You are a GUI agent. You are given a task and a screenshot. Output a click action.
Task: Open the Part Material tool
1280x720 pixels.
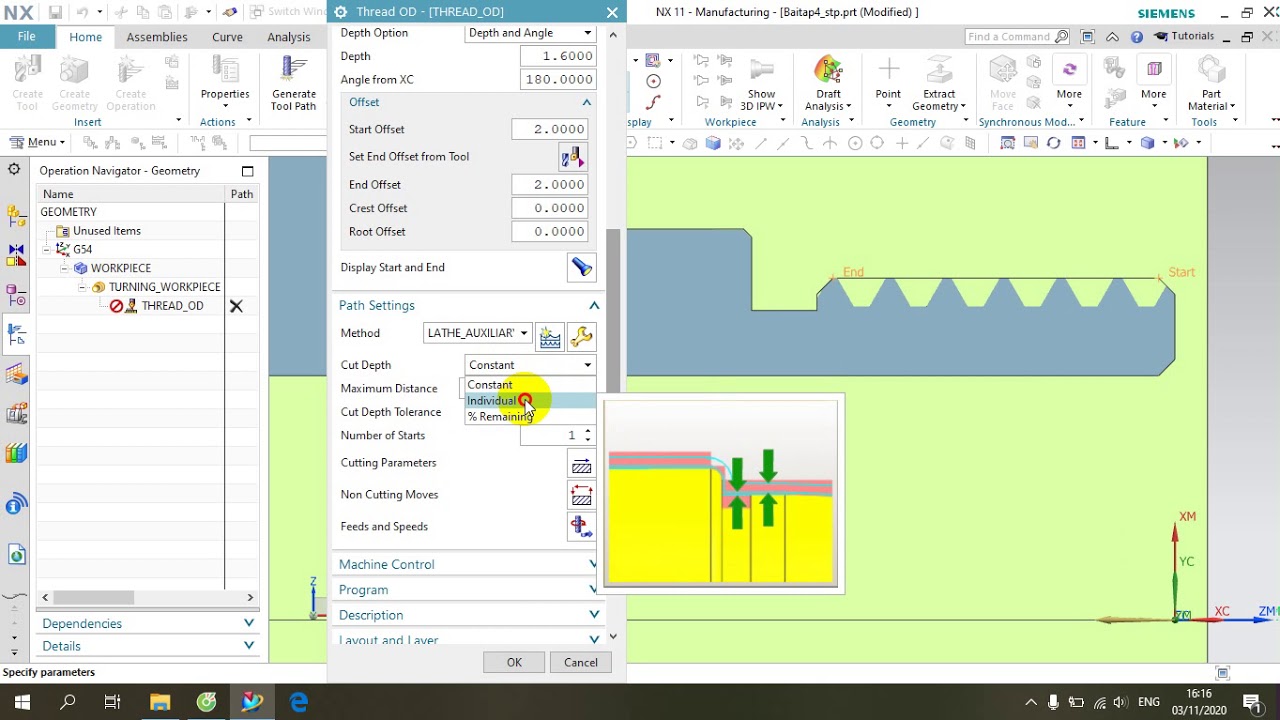click(x=1211, y=83)
